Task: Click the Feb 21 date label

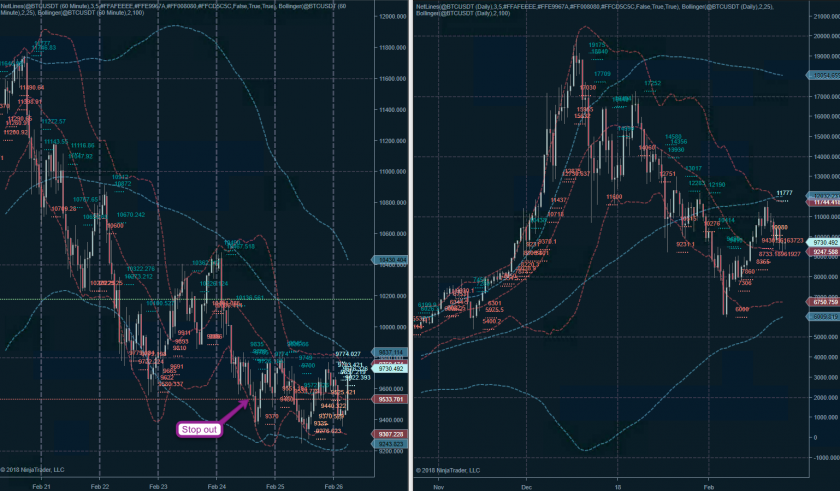Action: (x=41, y=487)
